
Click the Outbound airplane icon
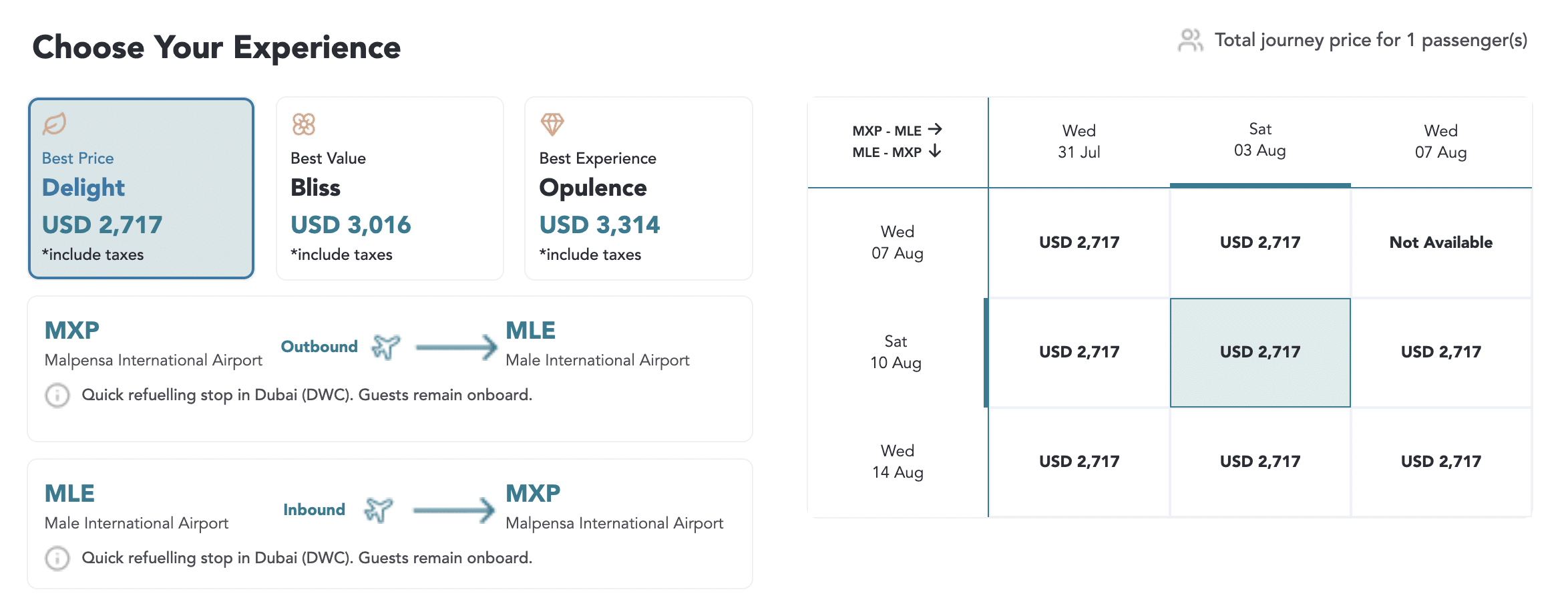click(x=386, y=347)
